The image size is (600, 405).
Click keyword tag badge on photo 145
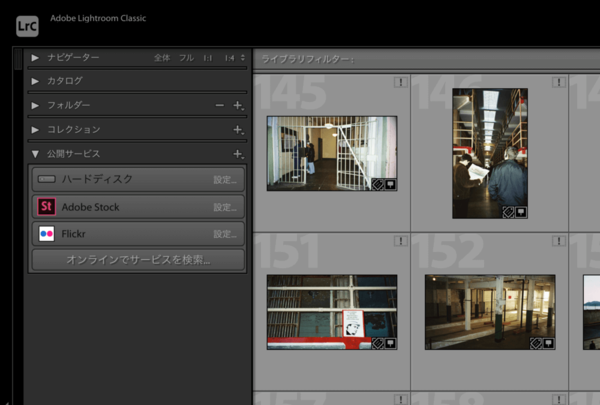(x=378, y=185)
